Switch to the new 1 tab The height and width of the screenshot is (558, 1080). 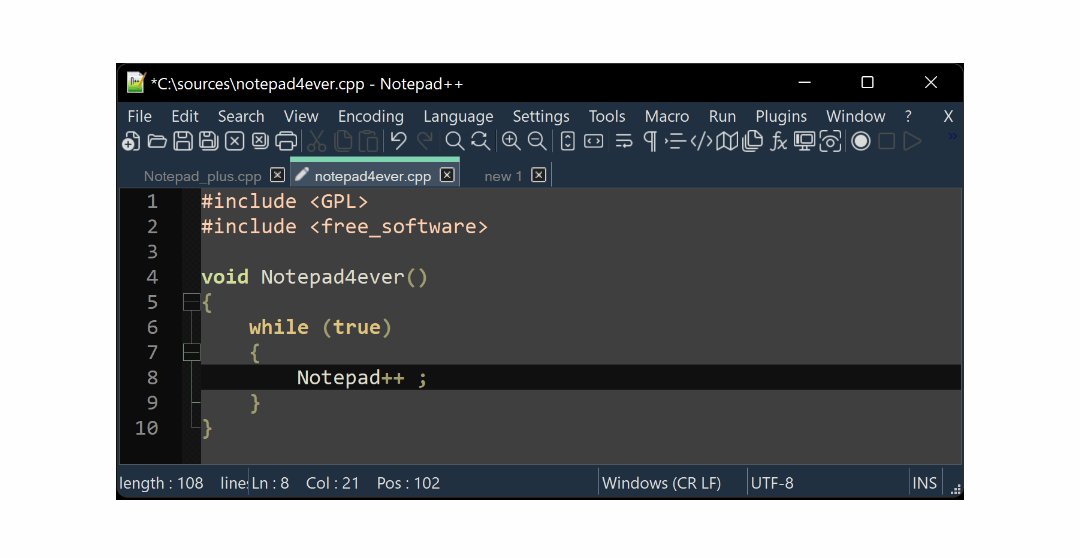coord(503,176)
